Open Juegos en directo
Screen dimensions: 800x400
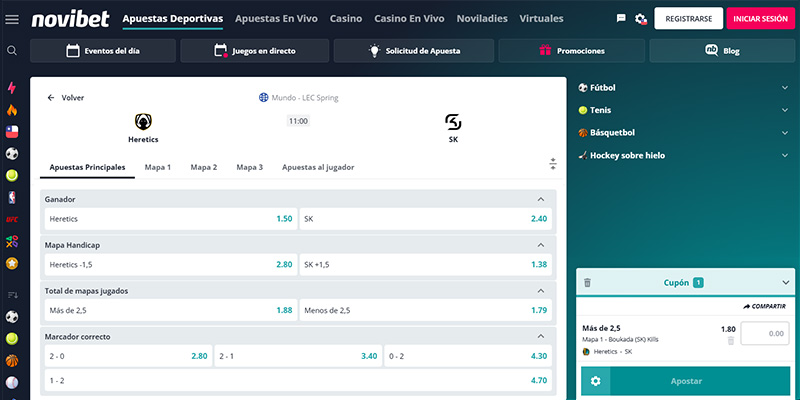[x=255, y=51]
